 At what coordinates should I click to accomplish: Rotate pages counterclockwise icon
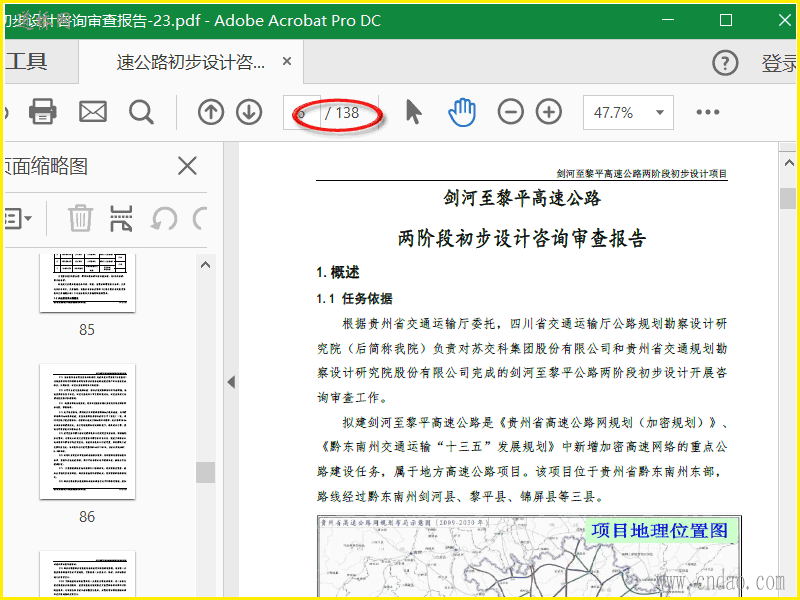pyautogui.click(x=164, y=218)
